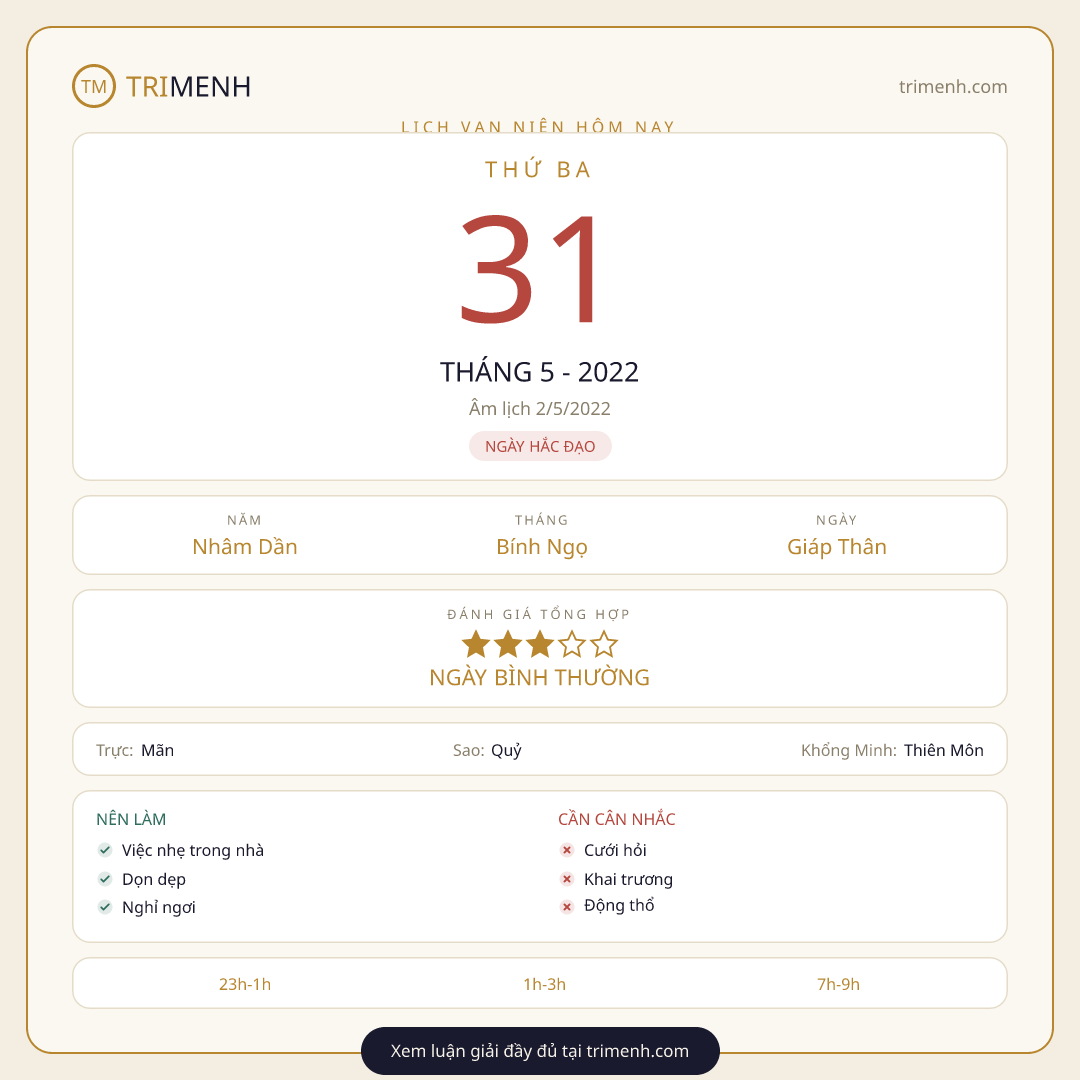1080x1080 pixels.
Task: Click the third filled rating star
Action: (540, 645)
